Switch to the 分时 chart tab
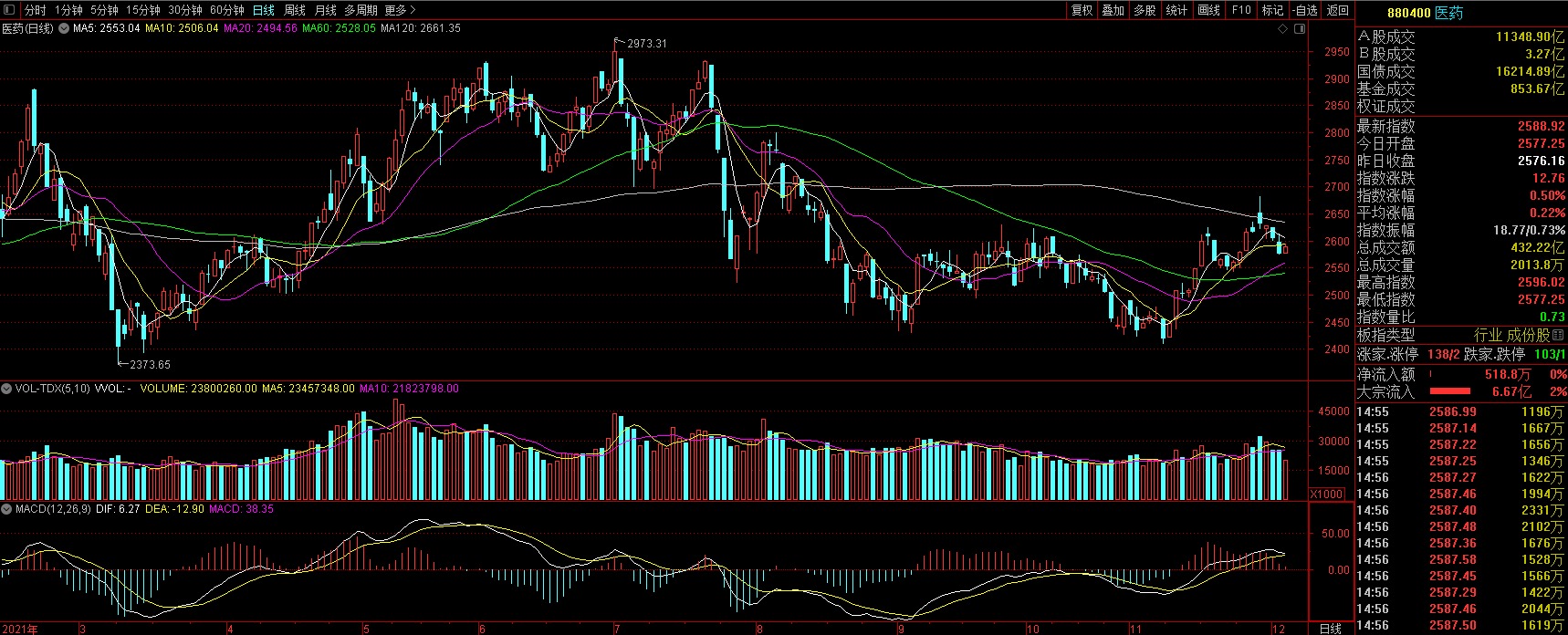 (35, 10)
